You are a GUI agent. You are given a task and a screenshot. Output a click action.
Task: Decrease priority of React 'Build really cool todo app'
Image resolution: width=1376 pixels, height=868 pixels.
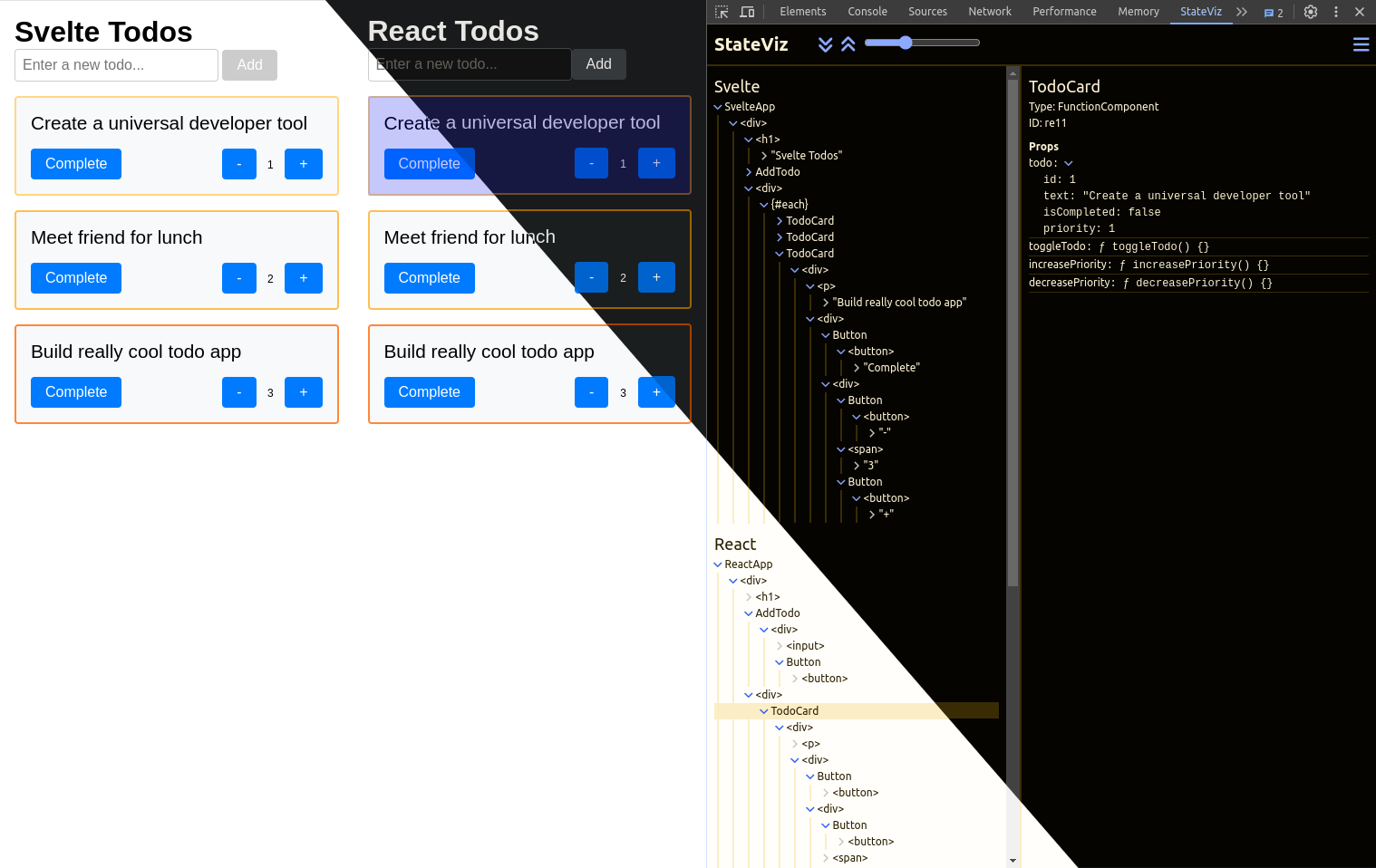point(592,391)
